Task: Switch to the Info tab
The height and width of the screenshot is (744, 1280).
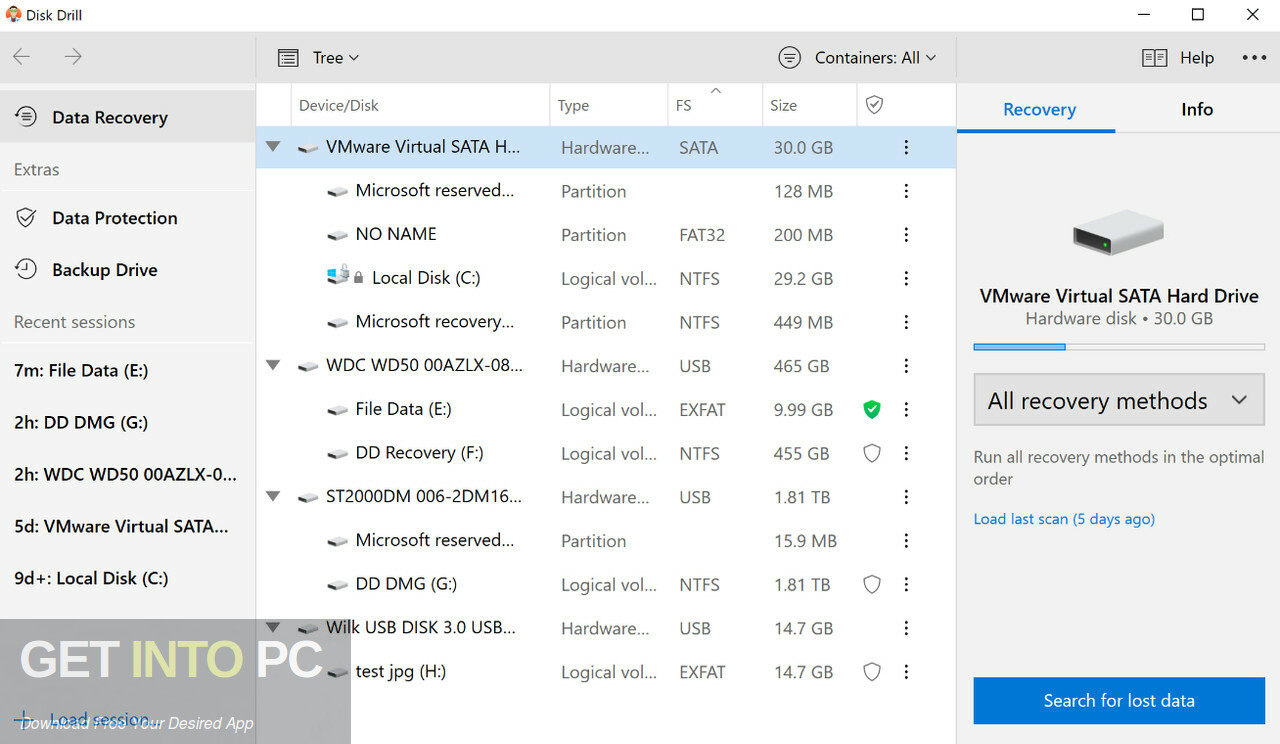Action: pos(1197,110)
